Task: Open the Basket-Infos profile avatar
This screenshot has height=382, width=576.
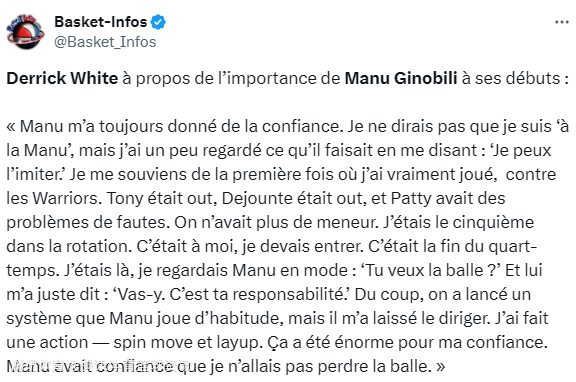Action: coord(25,32)
